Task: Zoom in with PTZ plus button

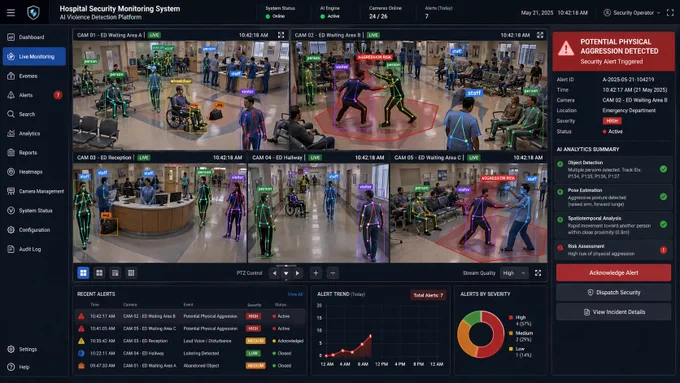Action: click(x=316, y=273)
